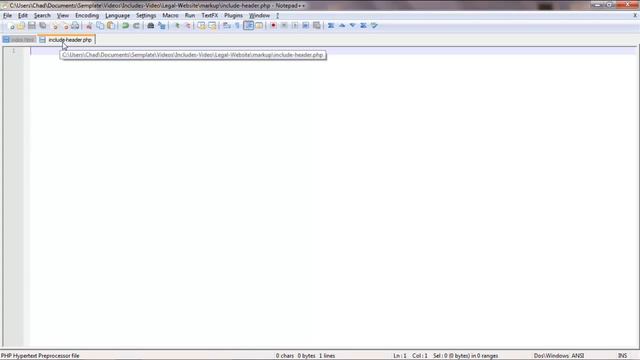640x360 pixels.
Task: Click the macro Playback icon
Action: pos(295,26)
